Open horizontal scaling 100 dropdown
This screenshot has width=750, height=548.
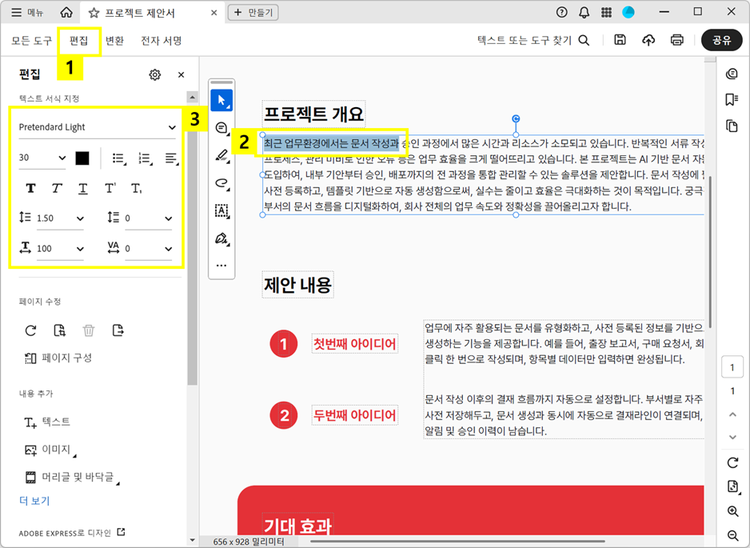(60, 249)
